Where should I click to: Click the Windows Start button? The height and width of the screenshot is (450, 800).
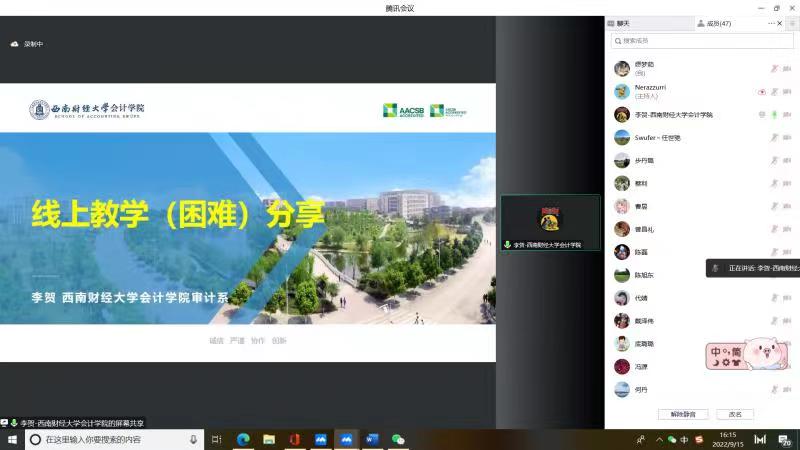pos(12,439)
